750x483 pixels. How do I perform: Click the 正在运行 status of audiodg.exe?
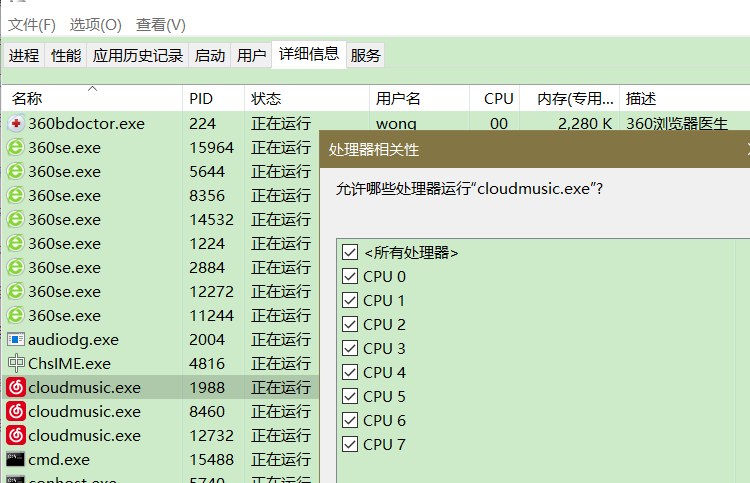tap(281, 340)
